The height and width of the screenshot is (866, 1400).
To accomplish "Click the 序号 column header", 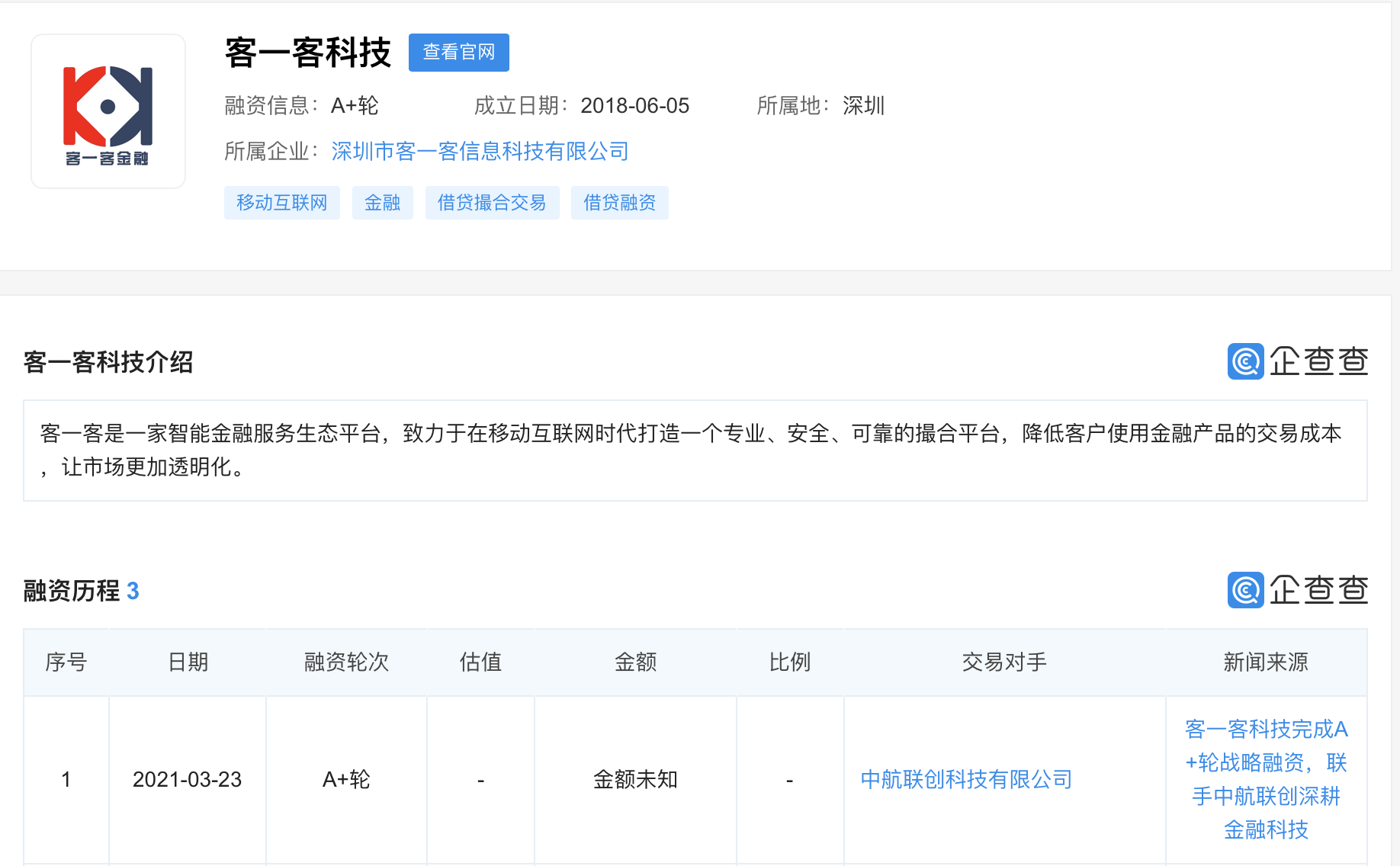I will click(x=66, y=662).
